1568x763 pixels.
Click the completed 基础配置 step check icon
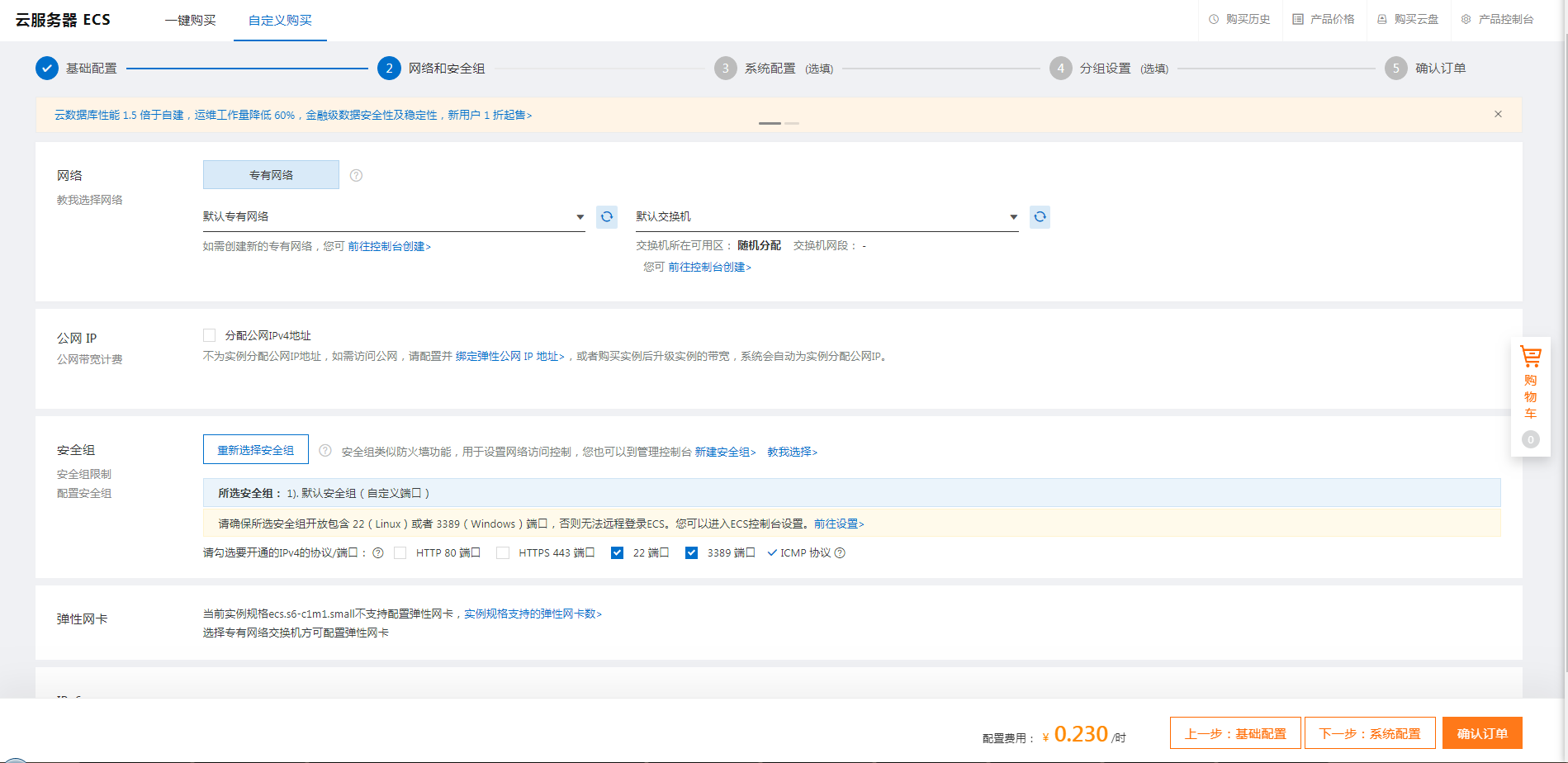pyautogui.click(x=47, y=68)
